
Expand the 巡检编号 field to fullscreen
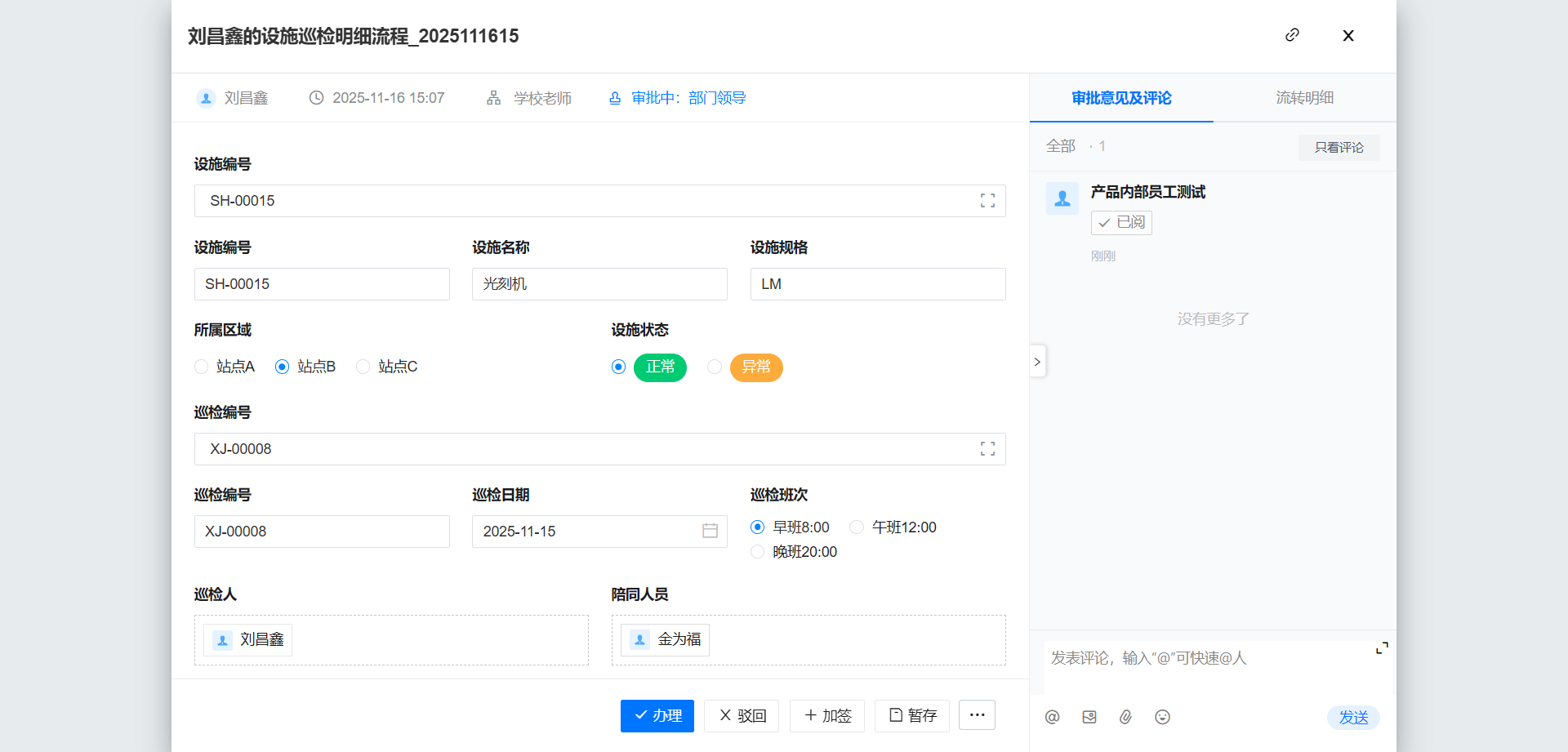987,449
